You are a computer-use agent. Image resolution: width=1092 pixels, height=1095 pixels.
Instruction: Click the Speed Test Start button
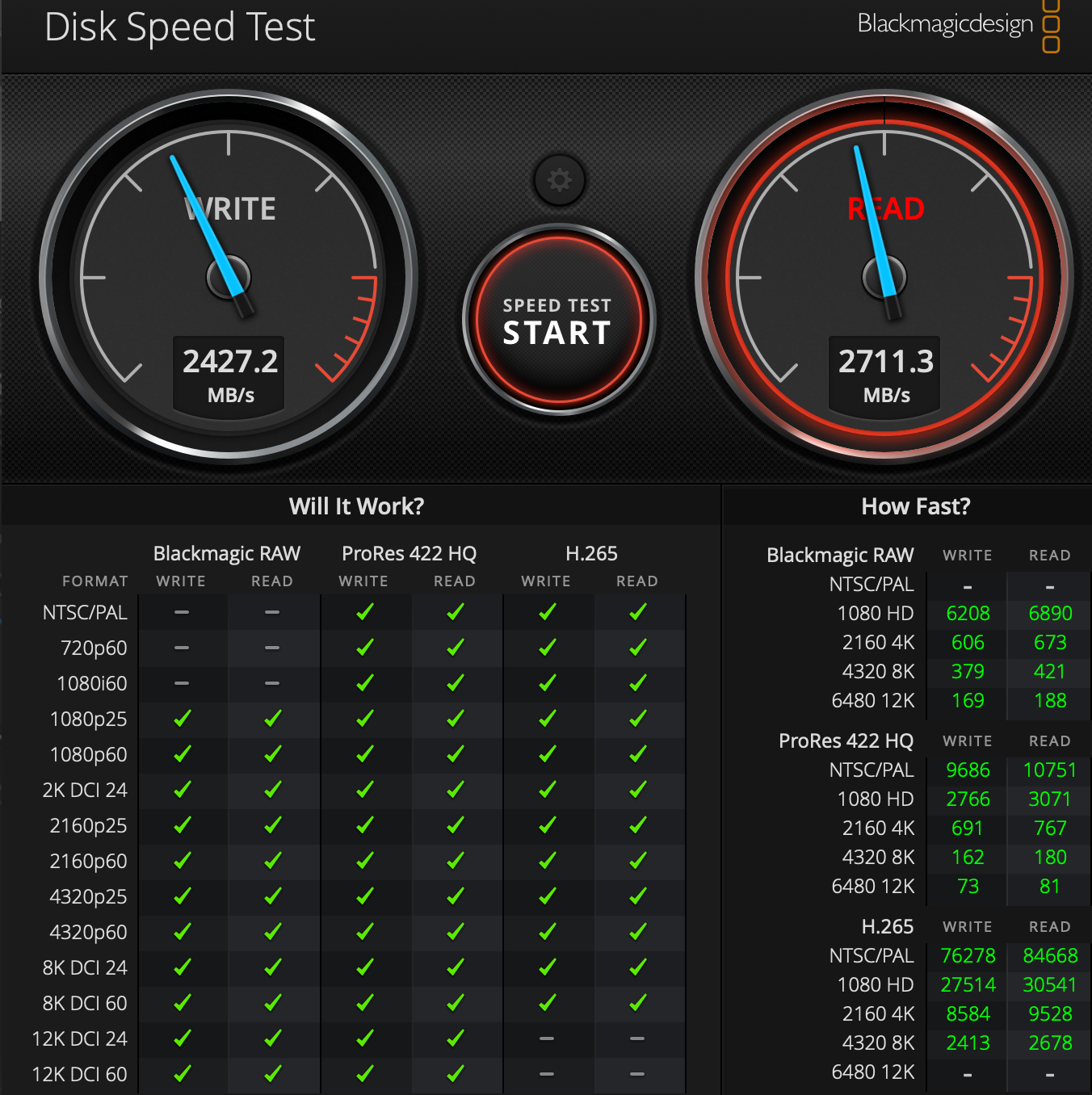click(x=559, y=321)
